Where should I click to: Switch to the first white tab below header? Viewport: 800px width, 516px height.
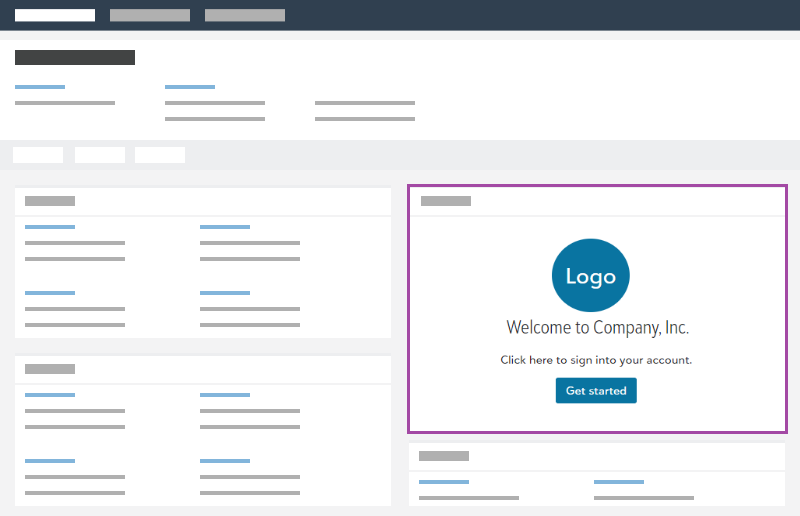[38, 155]
